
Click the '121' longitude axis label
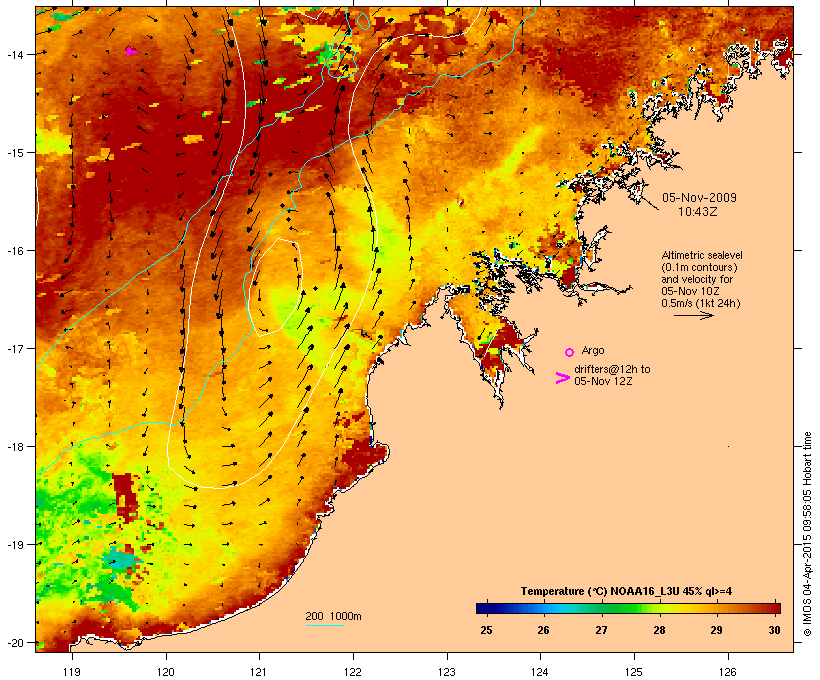point(259,672)
